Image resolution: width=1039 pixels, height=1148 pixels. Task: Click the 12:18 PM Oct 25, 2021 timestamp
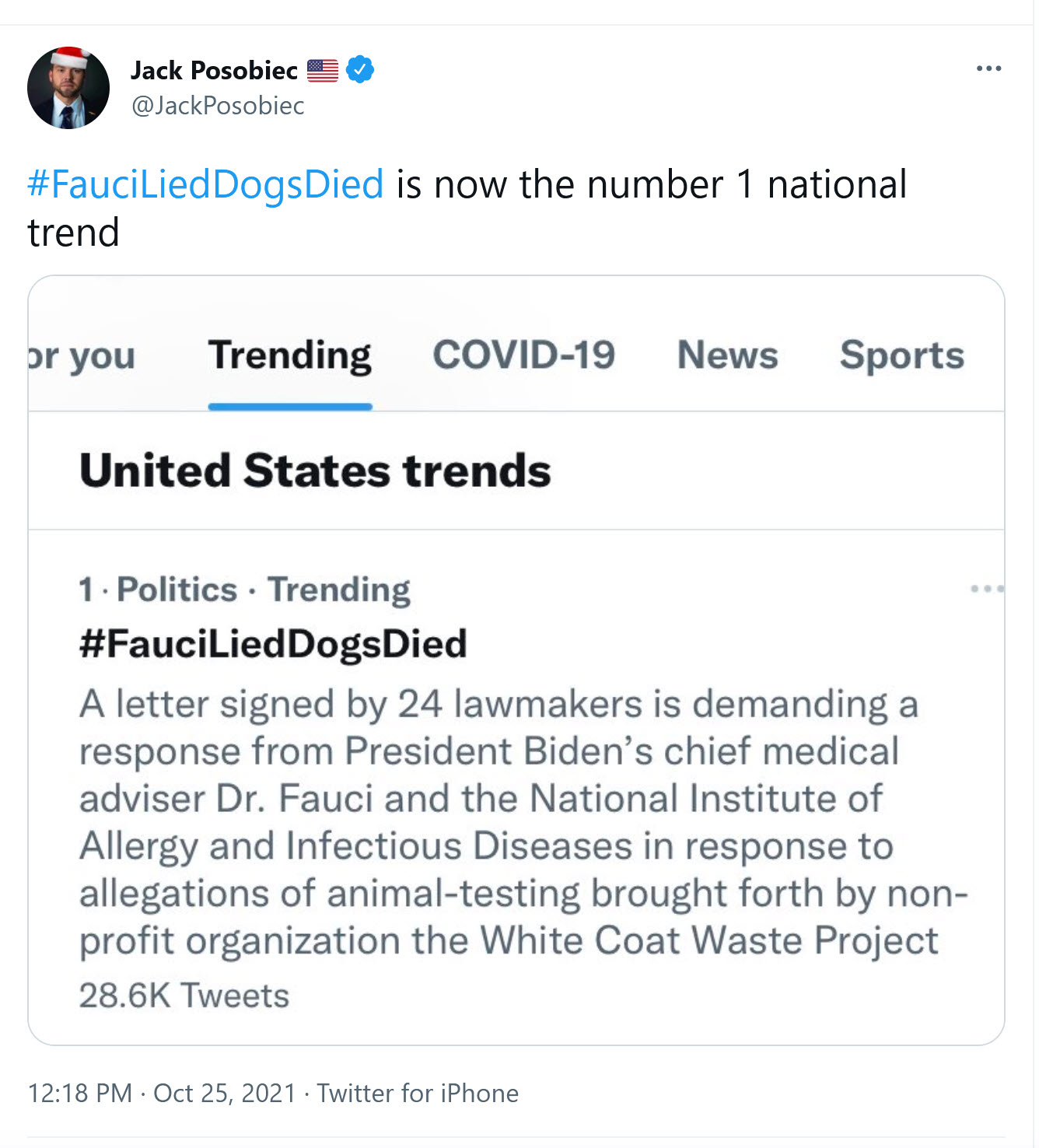[x=162, y=1093]
